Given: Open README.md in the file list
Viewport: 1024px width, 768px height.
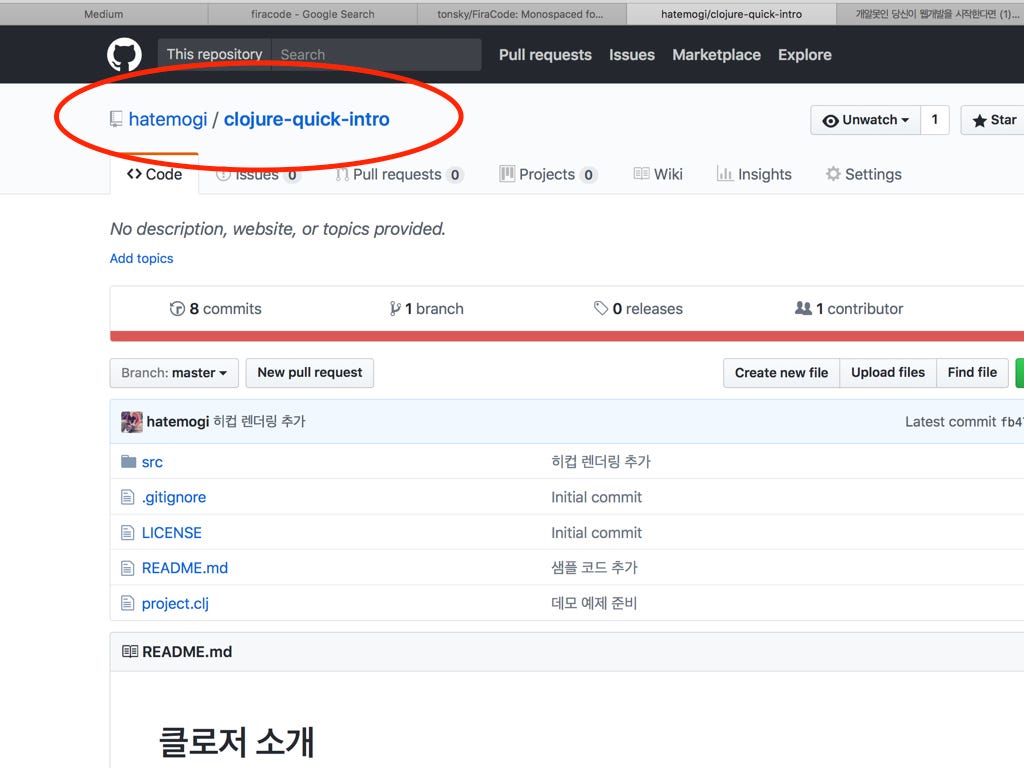Looking at the screenshot, I should [185, 568].
